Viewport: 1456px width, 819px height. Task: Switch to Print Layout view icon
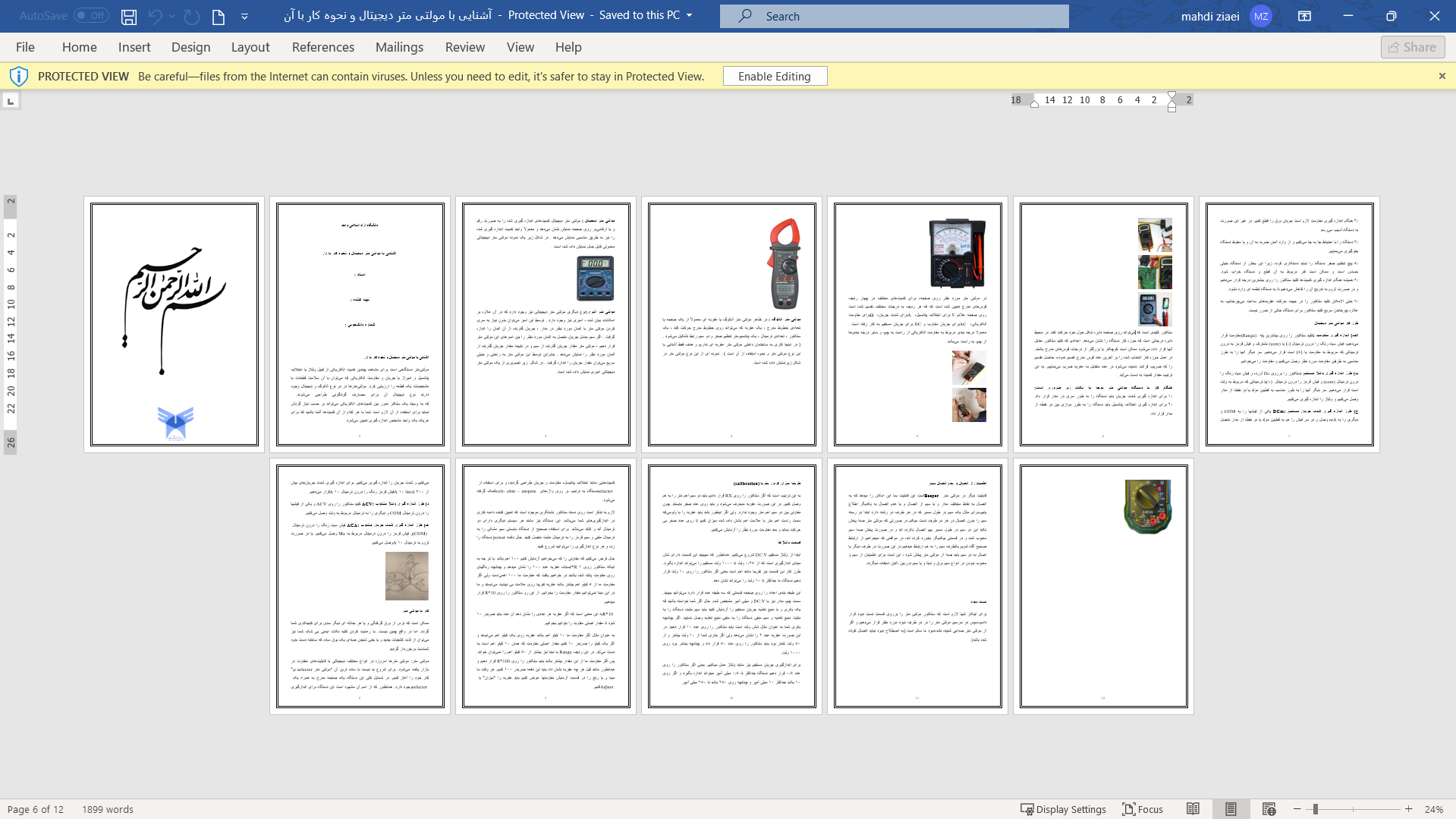1231,809
